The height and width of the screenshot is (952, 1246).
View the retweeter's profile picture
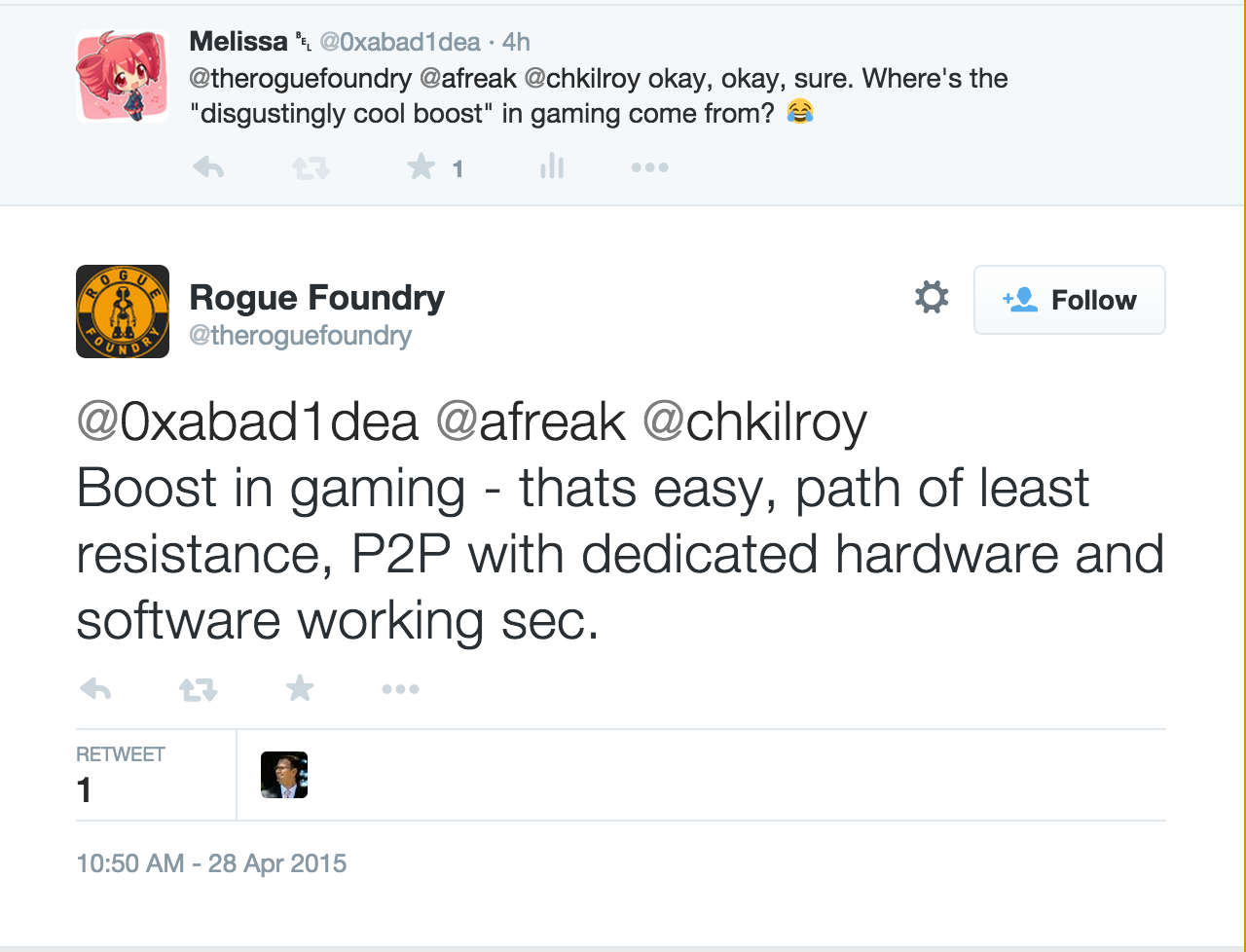[x=284, y=775]
